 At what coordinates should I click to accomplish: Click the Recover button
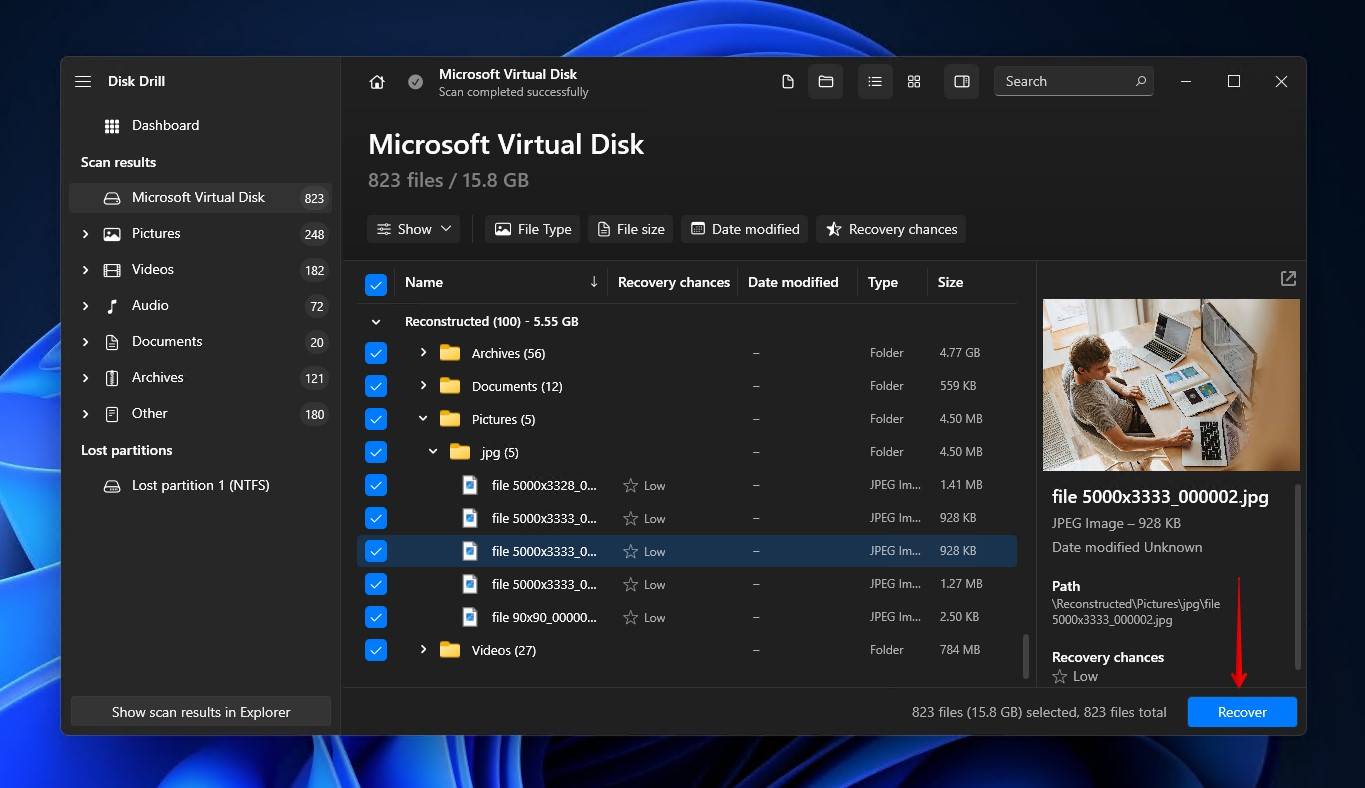[x=1242, y=712]
